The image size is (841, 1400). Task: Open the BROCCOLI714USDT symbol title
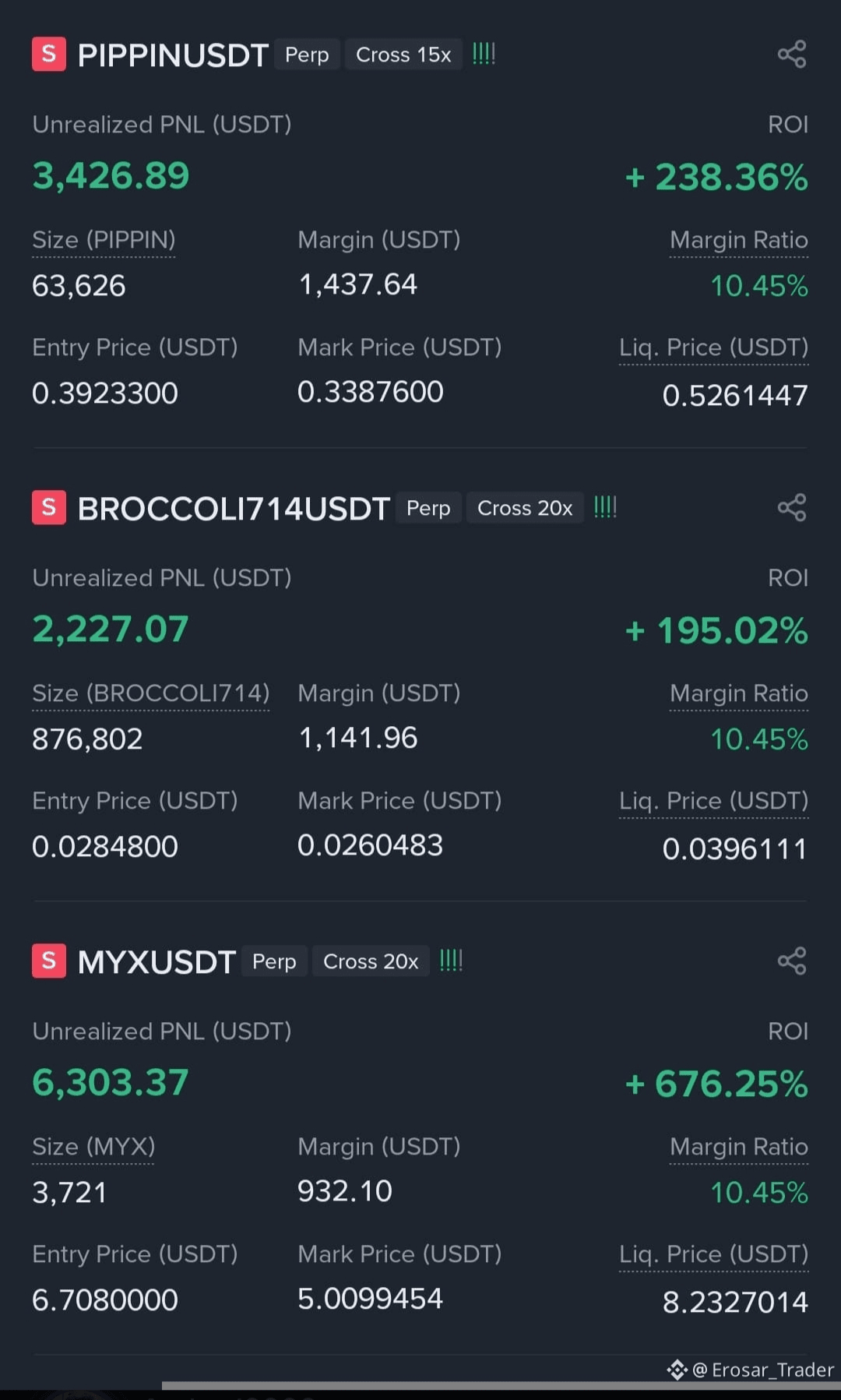(x=234, y=509)
